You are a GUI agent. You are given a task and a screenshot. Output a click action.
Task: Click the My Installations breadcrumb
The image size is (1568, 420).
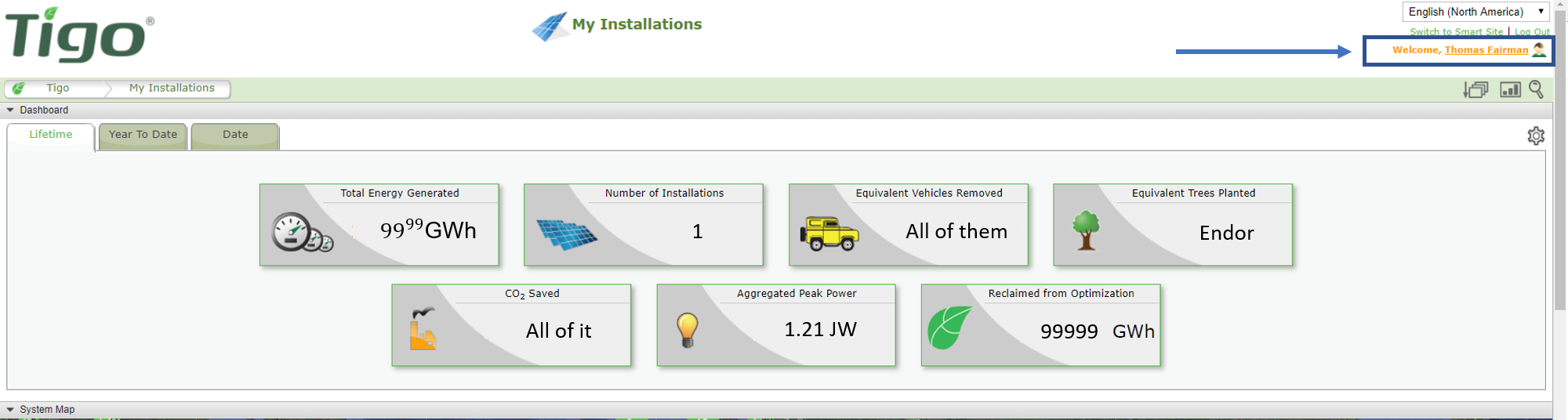click(172, 88)
